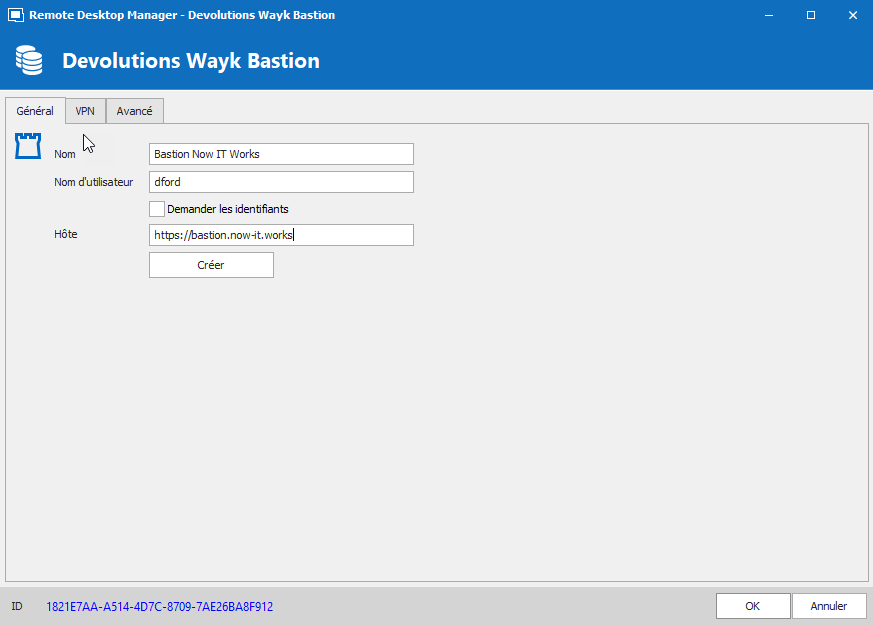Screen dimensions: 873x625
Task: Click the Créer button
Action: tap(211, 265)
